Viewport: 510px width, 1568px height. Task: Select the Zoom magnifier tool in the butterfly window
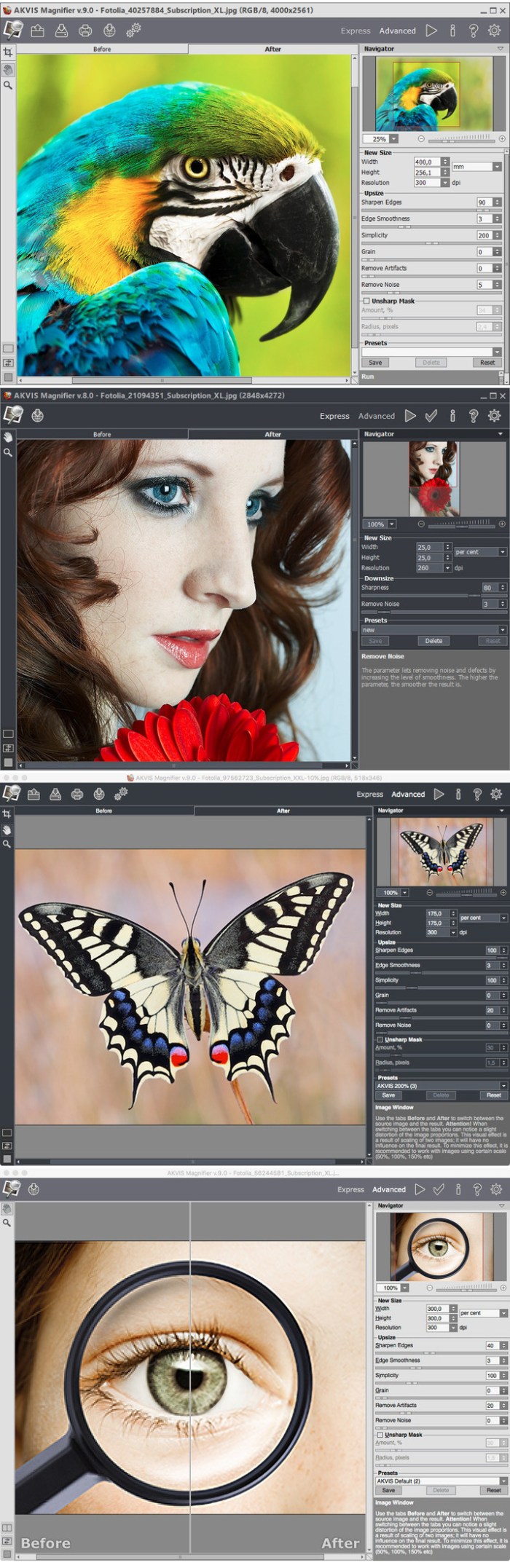click(x=7, y=844)
